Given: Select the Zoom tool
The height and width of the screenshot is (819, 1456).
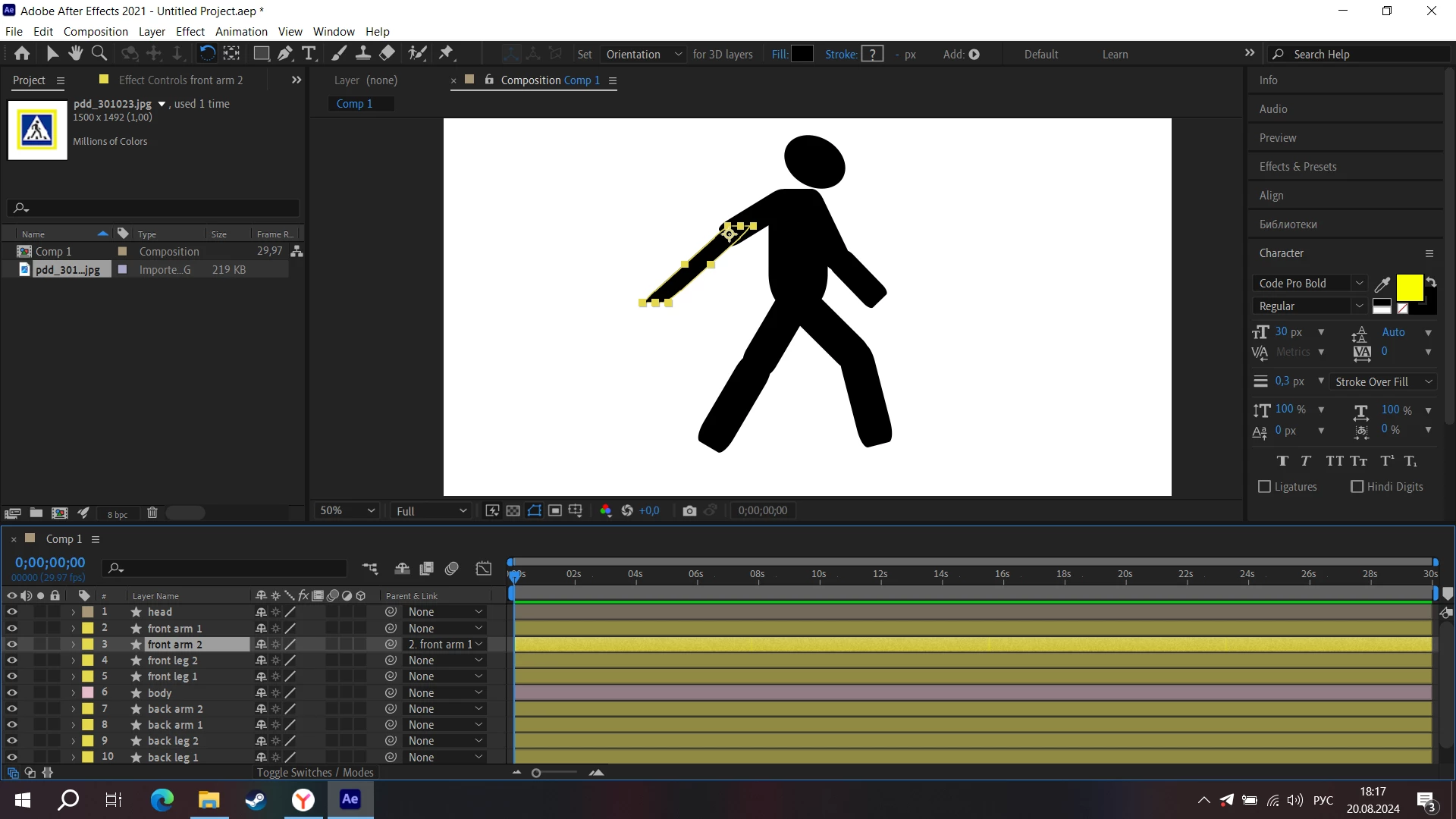Looking at the screenshot, I should click(99, 54).
